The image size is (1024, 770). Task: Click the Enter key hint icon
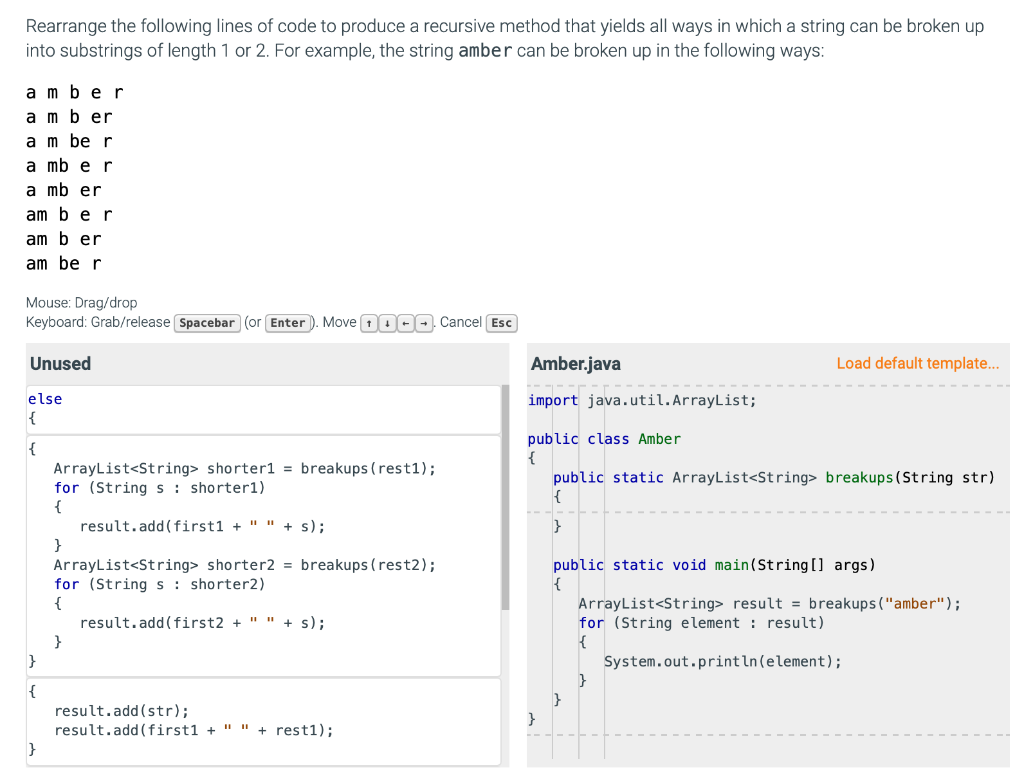288,322
